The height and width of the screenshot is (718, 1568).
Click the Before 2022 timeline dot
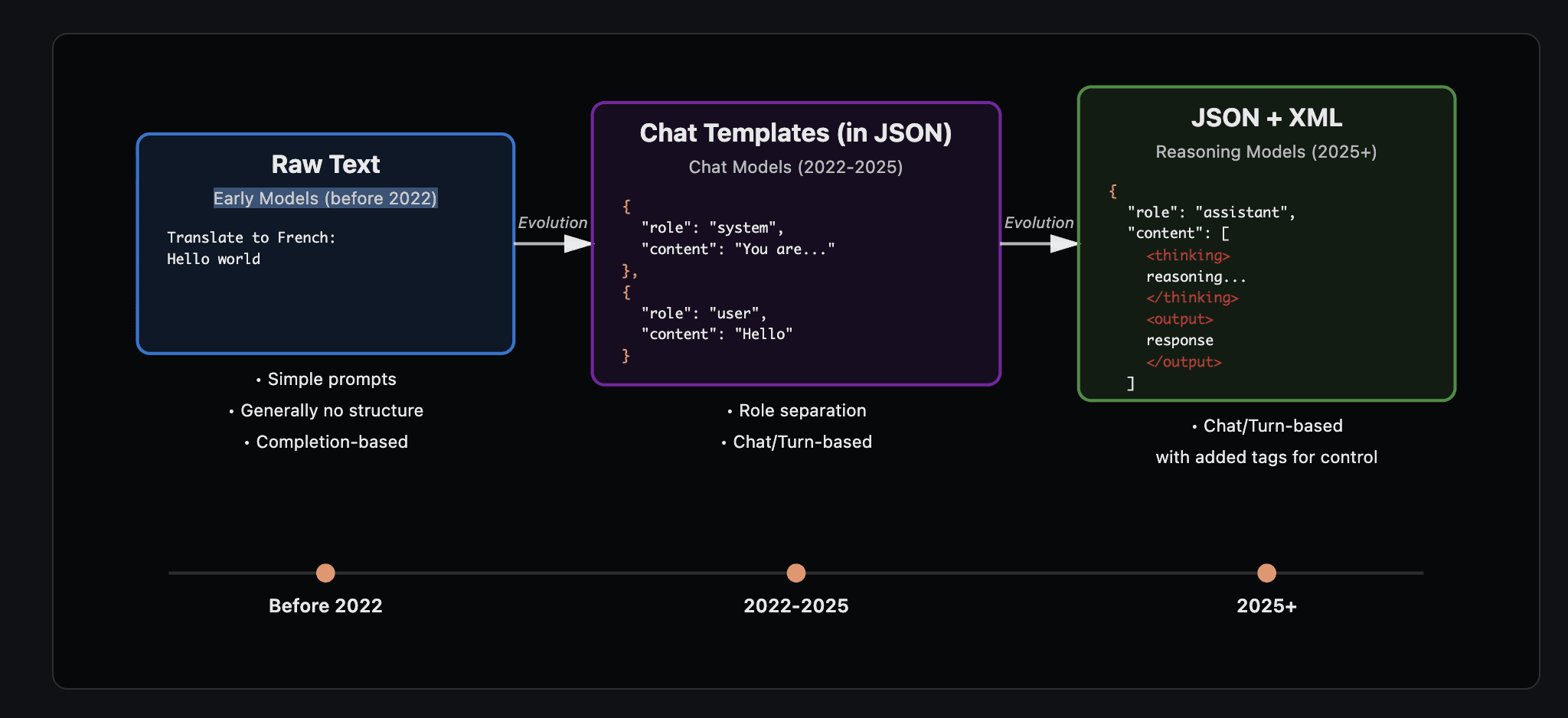tap(325, 573)
